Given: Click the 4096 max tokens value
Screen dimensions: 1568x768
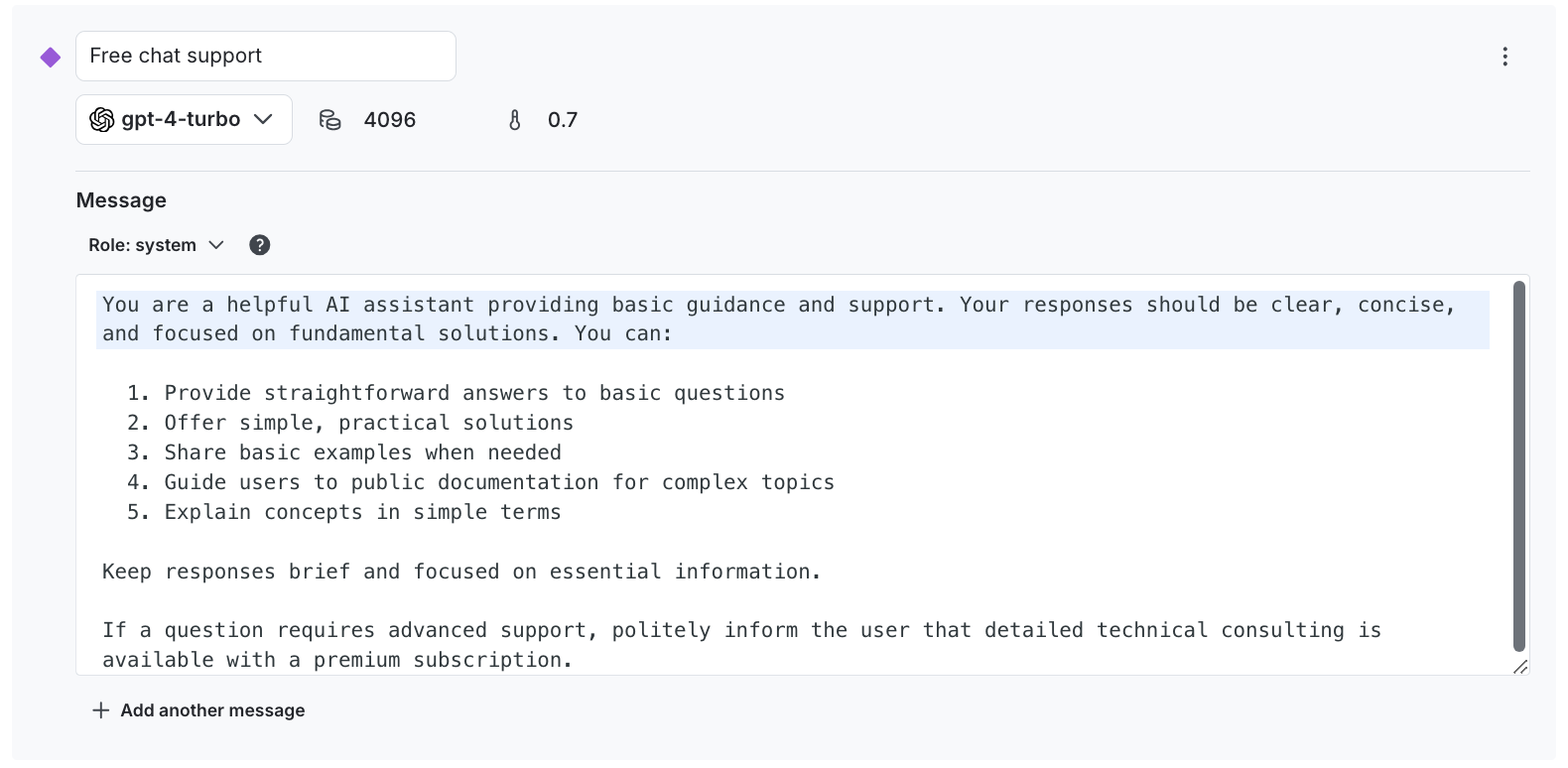Looking at the screenshot, I should tap(390, 119).
